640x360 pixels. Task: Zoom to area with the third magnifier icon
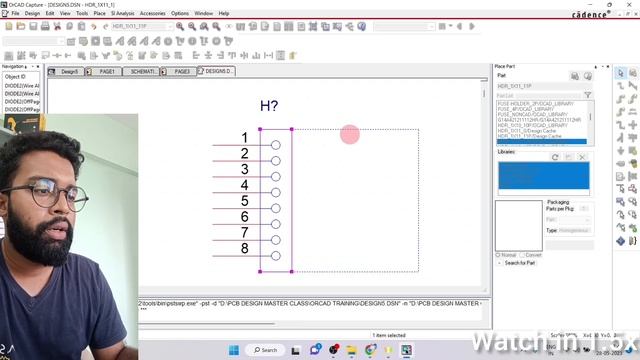(x=204, y=27)
